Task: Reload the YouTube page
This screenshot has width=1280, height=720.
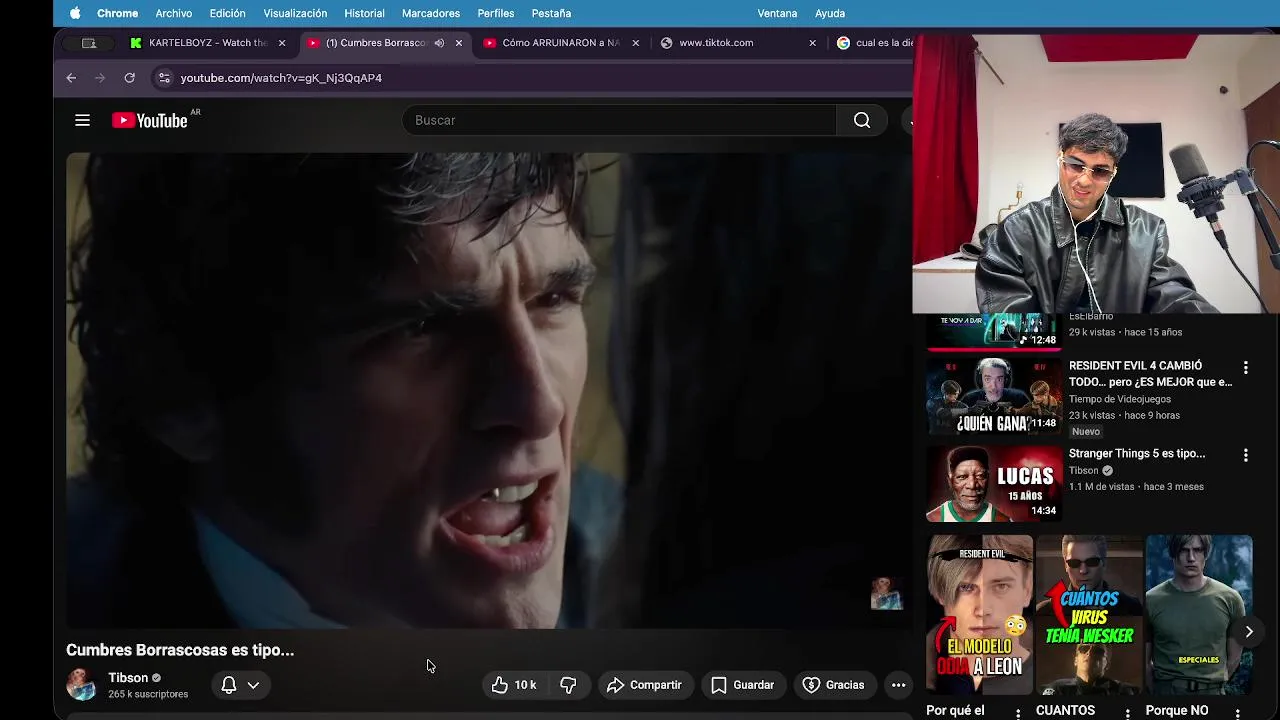Action: click(x=129, y=78)
